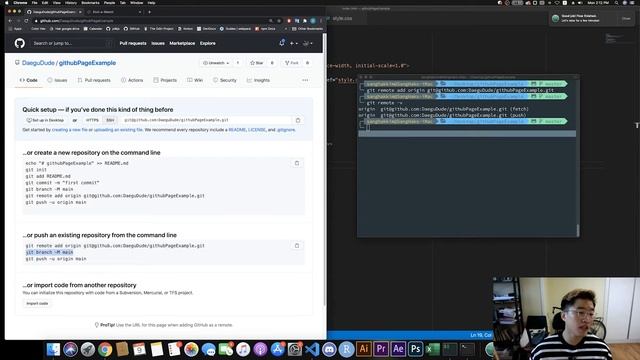
Task: Open Discord from the dock
Action: click(x=329, y=349)
